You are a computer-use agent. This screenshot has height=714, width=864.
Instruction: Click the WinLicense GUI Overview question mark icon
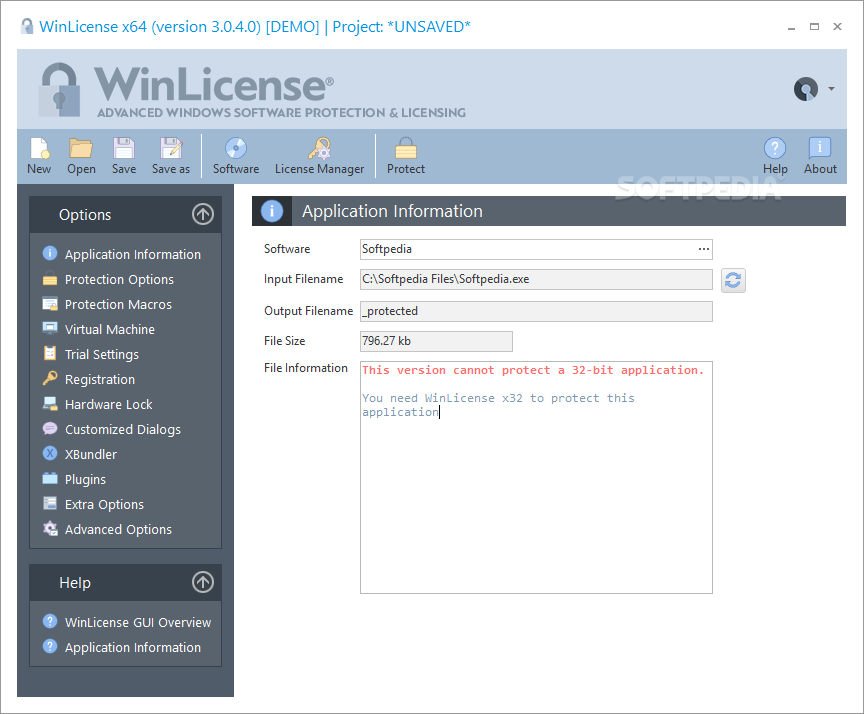click(x=50, y=621)
